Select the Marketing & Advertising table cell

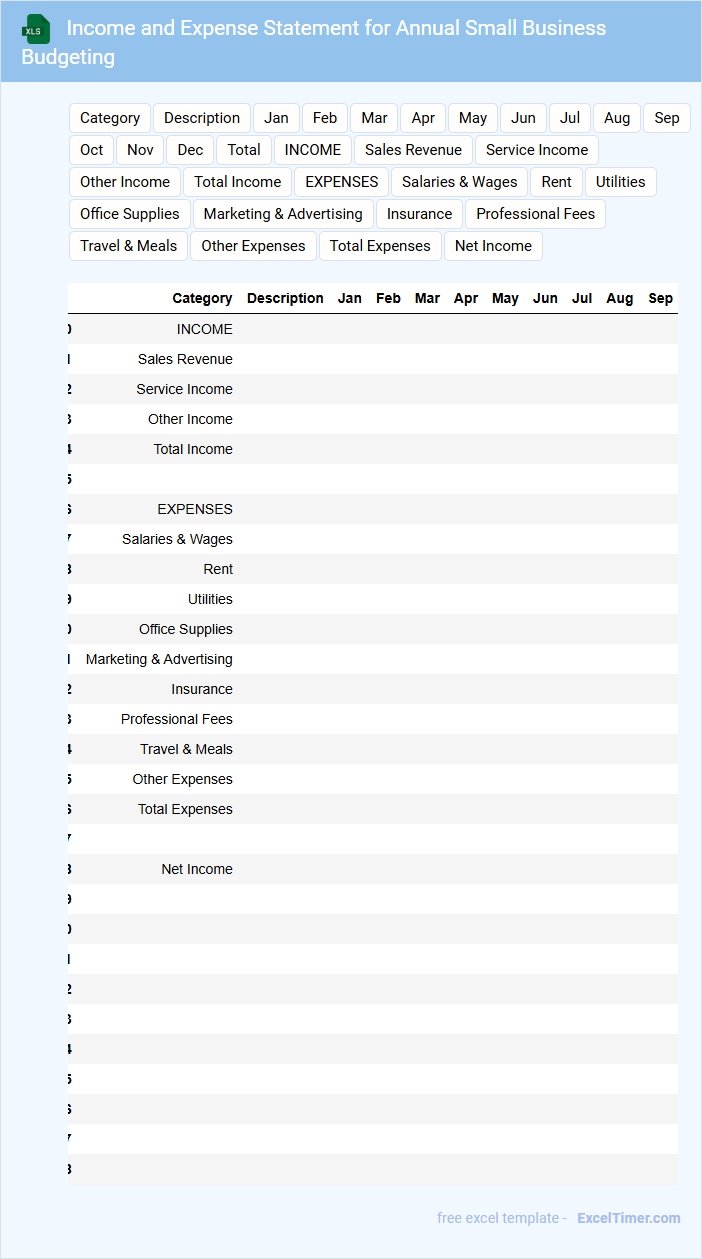pyautogui.click(x=159, y=659)
